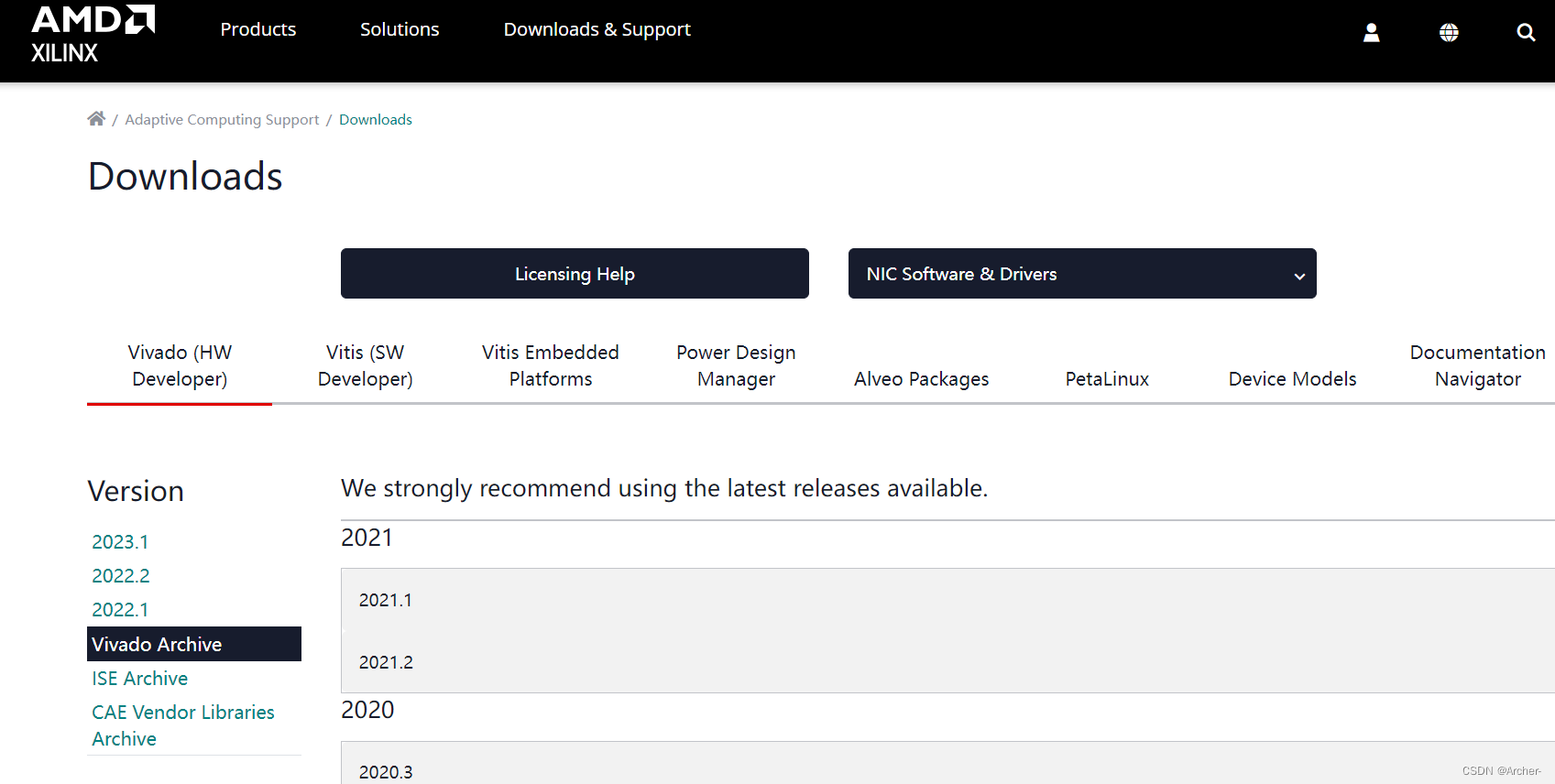Open the Products menu
Screen dimensions: 1555x784
(x=258, y=29)
